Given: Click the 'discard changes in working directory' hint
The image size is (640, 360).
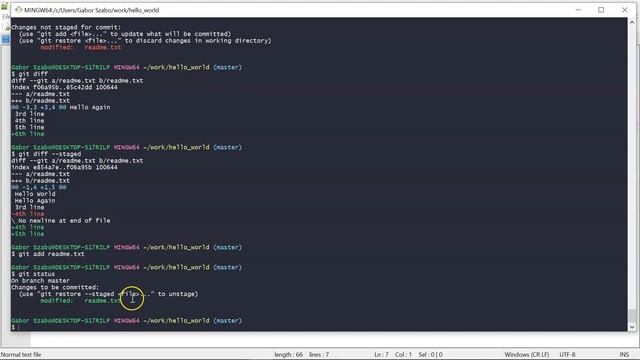Looking at the screenshot, I should click(145, 41).
